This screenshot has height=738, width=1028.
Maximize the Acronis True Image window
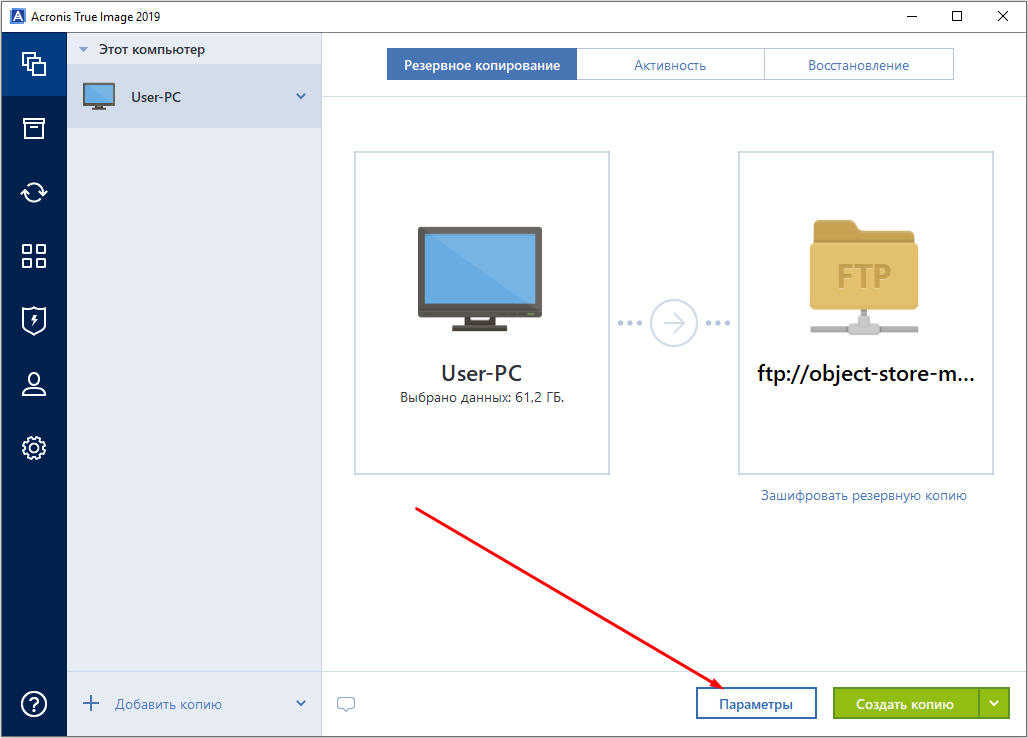(x=957, y=16)
